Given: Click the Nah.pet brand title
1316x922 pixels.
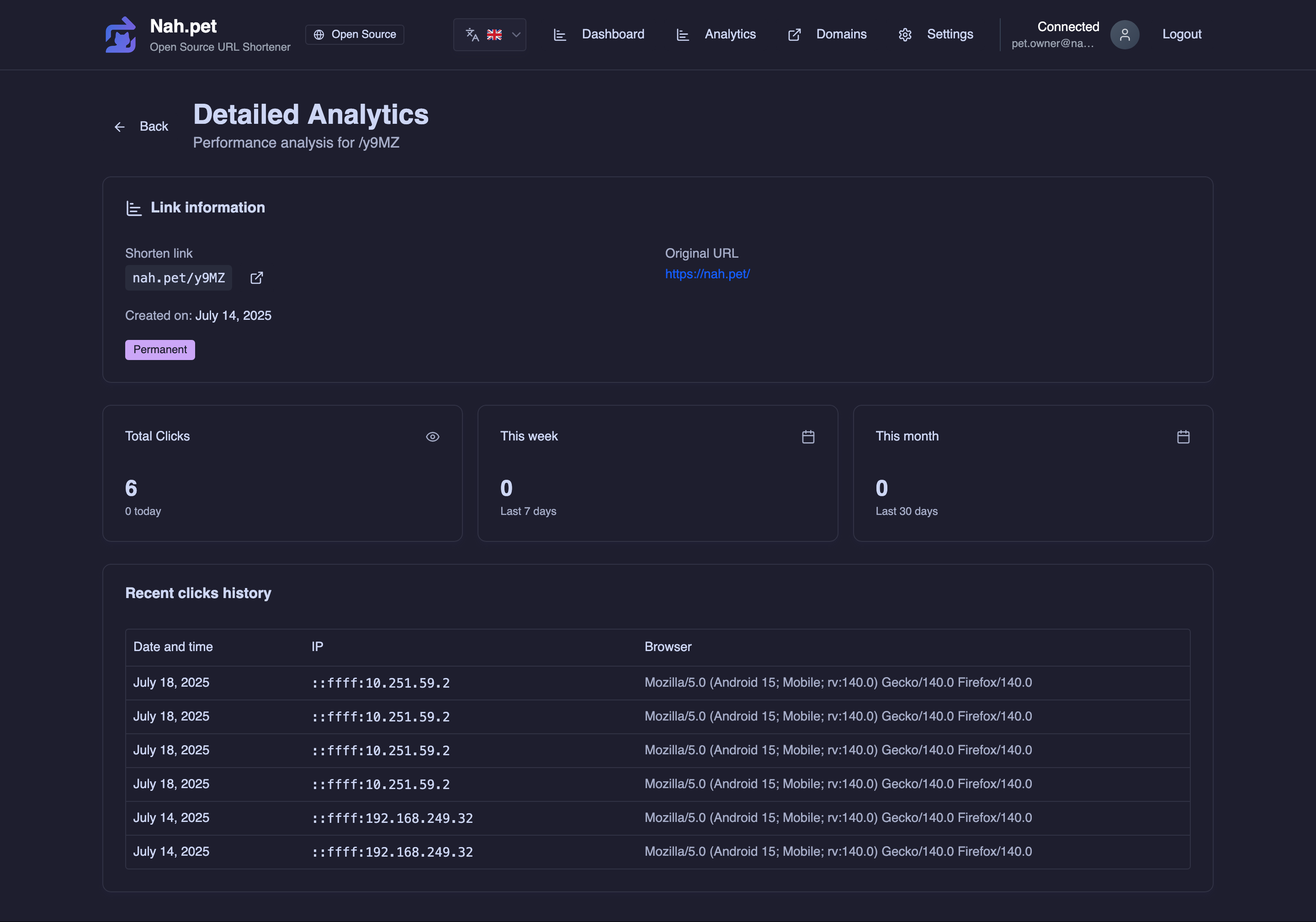Looking at the screenshot, I should point(183,26).
